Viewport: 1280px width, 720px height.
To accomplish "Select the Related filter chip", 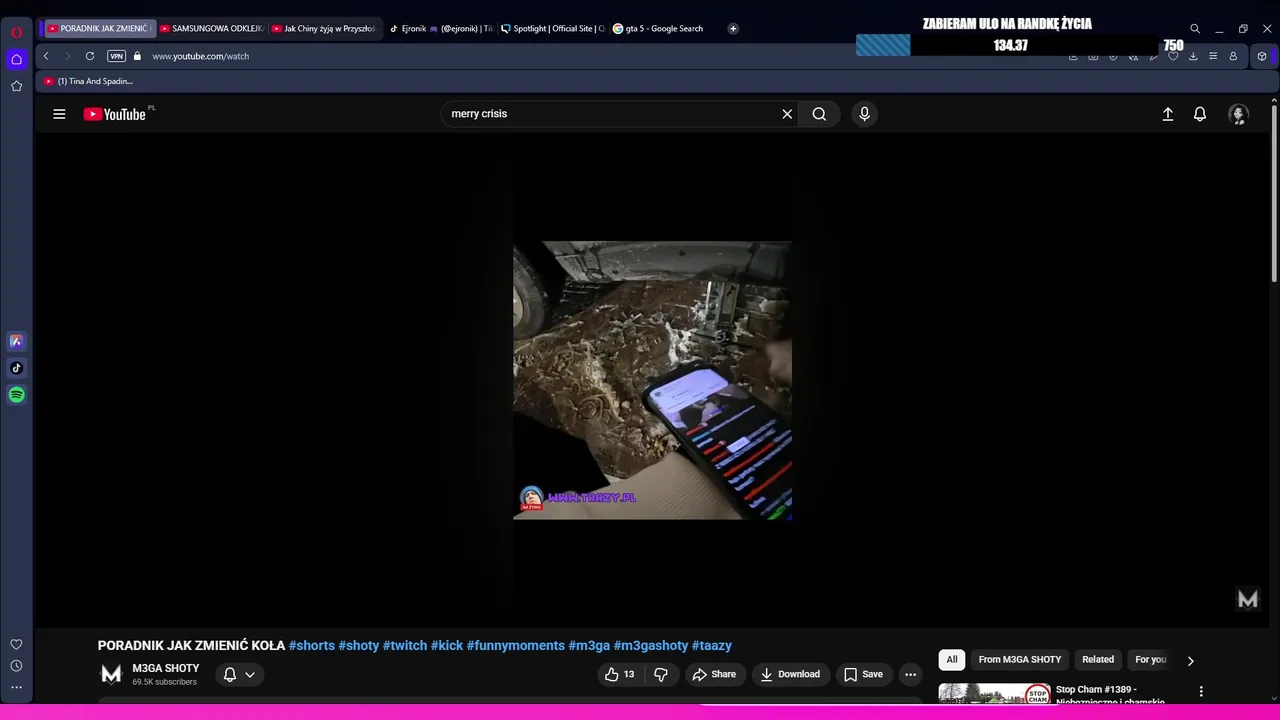I will click(1098, 660).
